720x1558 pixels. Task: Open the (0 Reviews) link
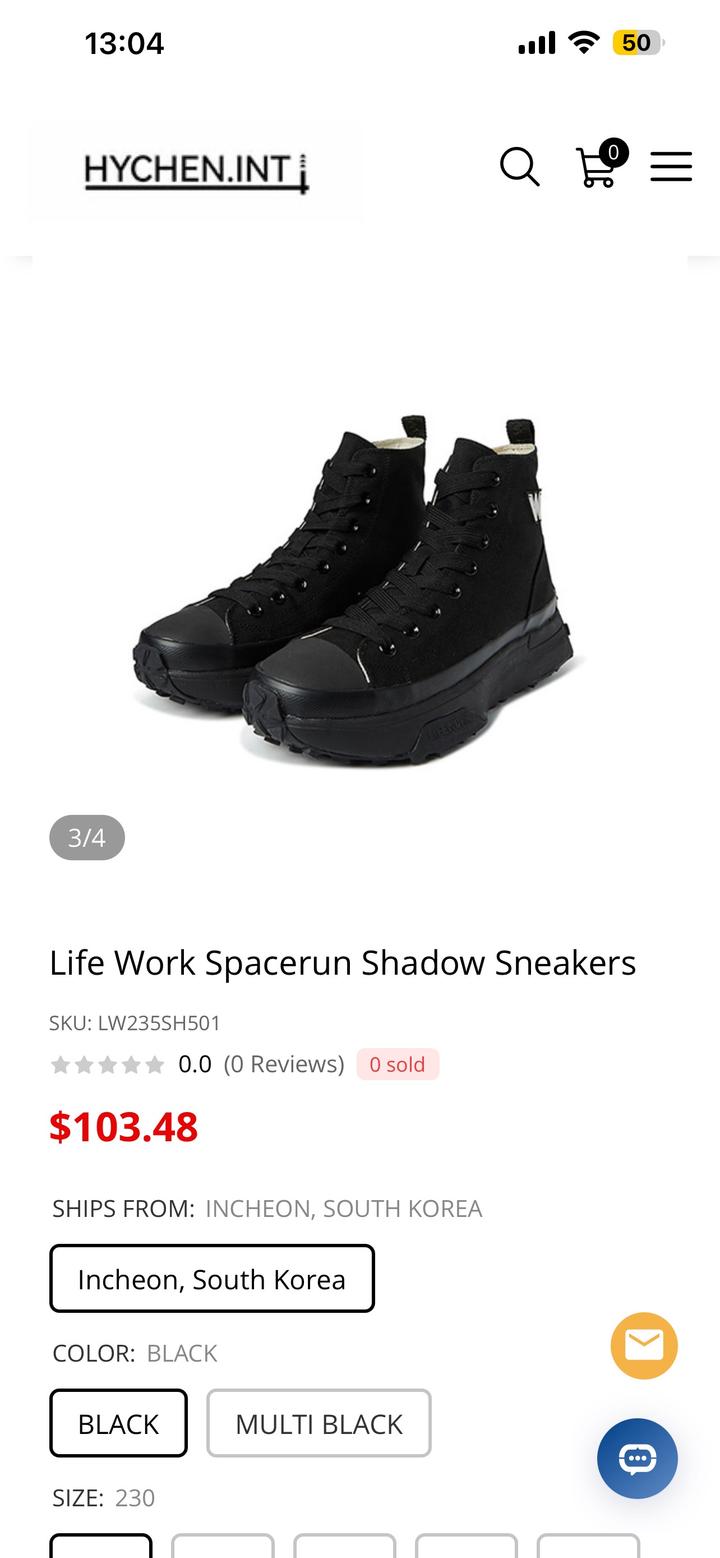point(284,1064)
